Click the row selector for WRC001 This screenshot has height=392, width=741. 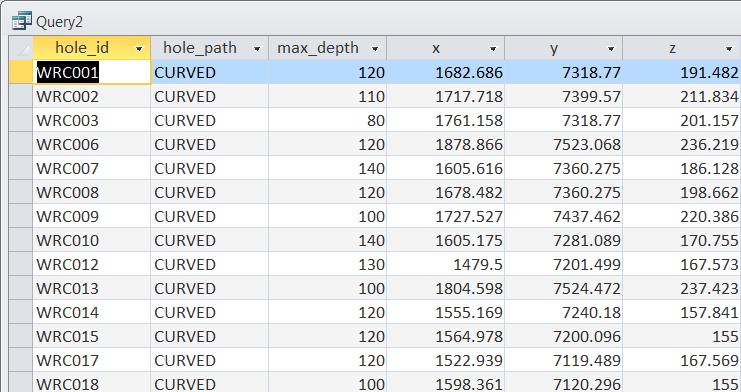coord(21,72)
